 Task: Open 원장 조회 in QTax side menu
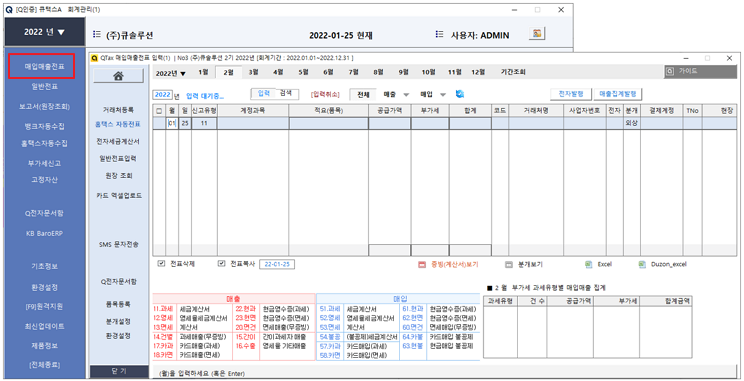[x=118, y=176]
